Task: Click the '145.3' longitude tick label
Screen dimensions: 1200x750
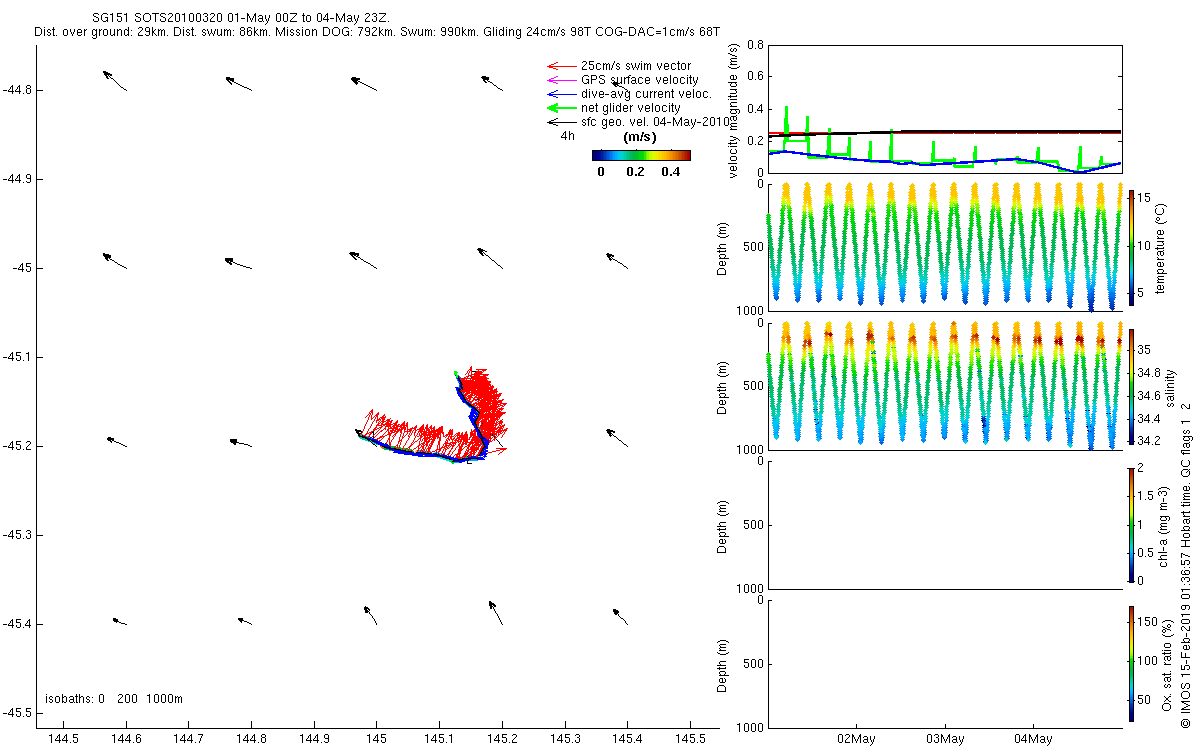Action: pyautogui.click(x=565, y=738)
